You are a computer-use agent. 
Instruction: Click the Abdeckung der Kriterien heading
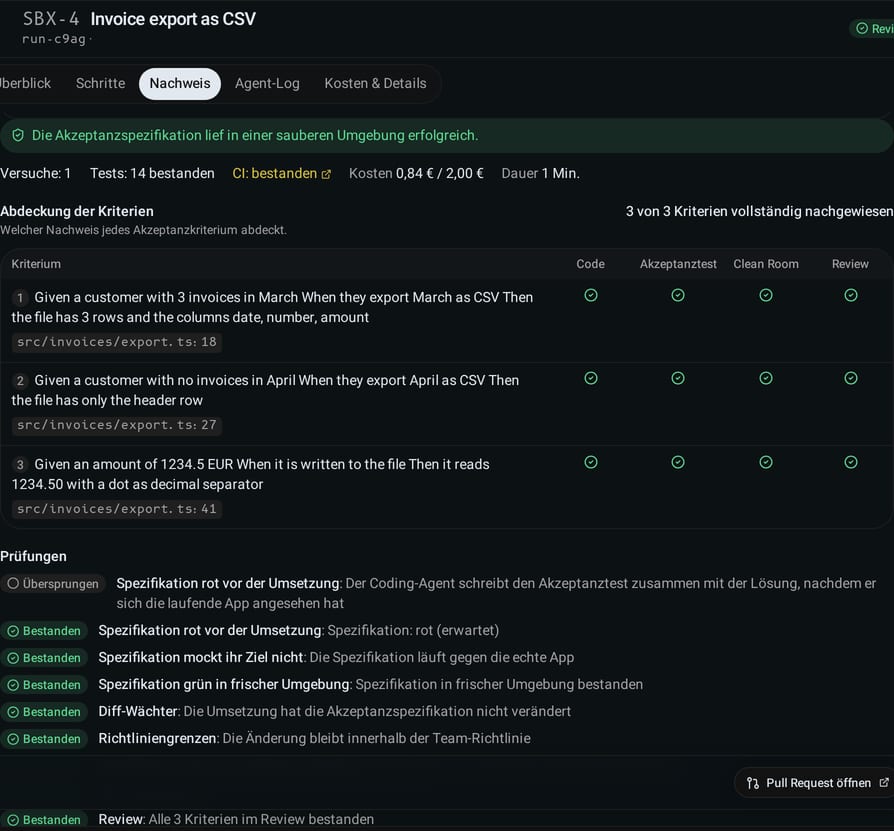click(77, 211)
